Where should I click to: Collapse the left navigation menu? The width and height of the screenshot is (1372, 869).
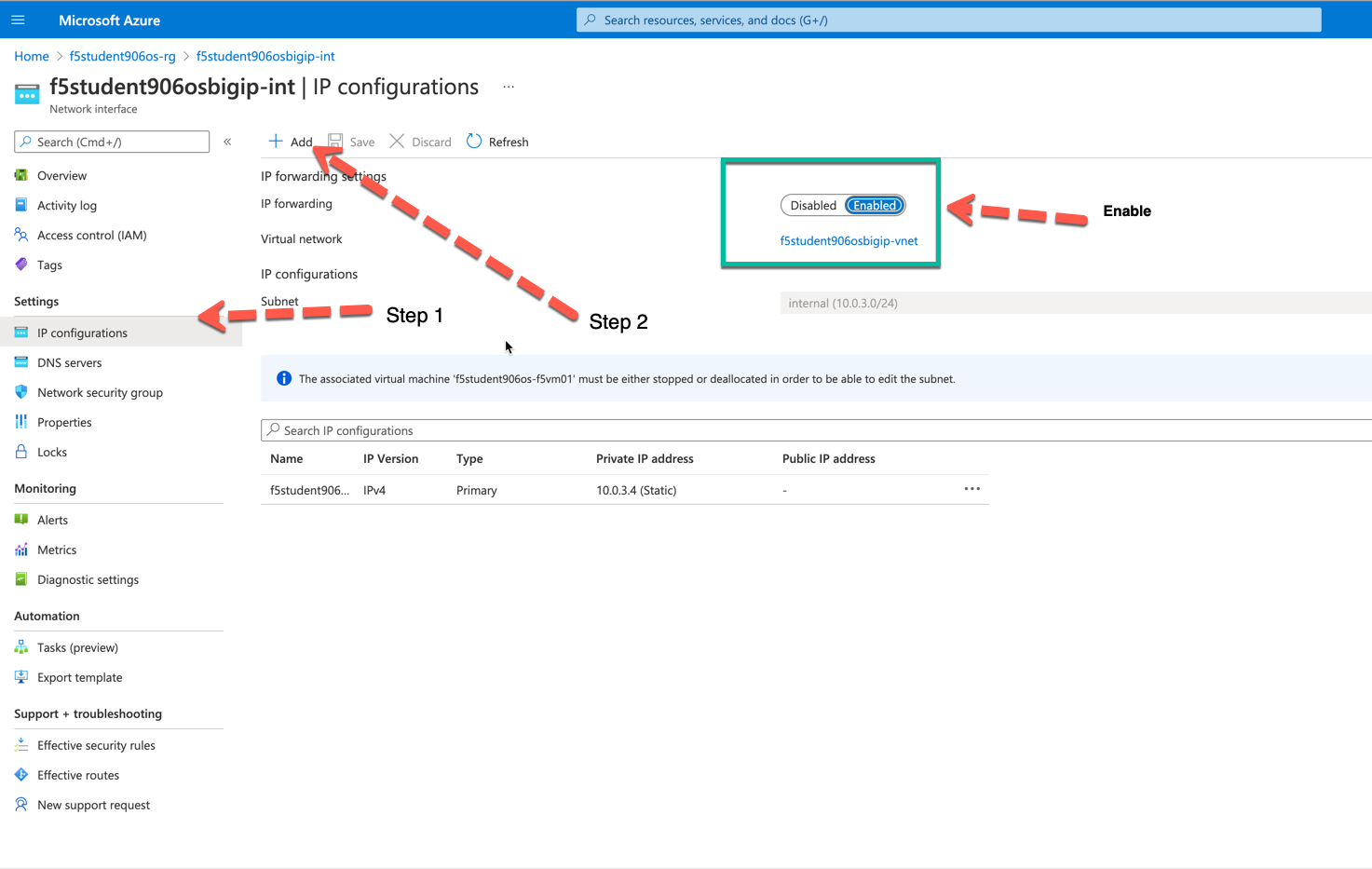pos(227,142)
